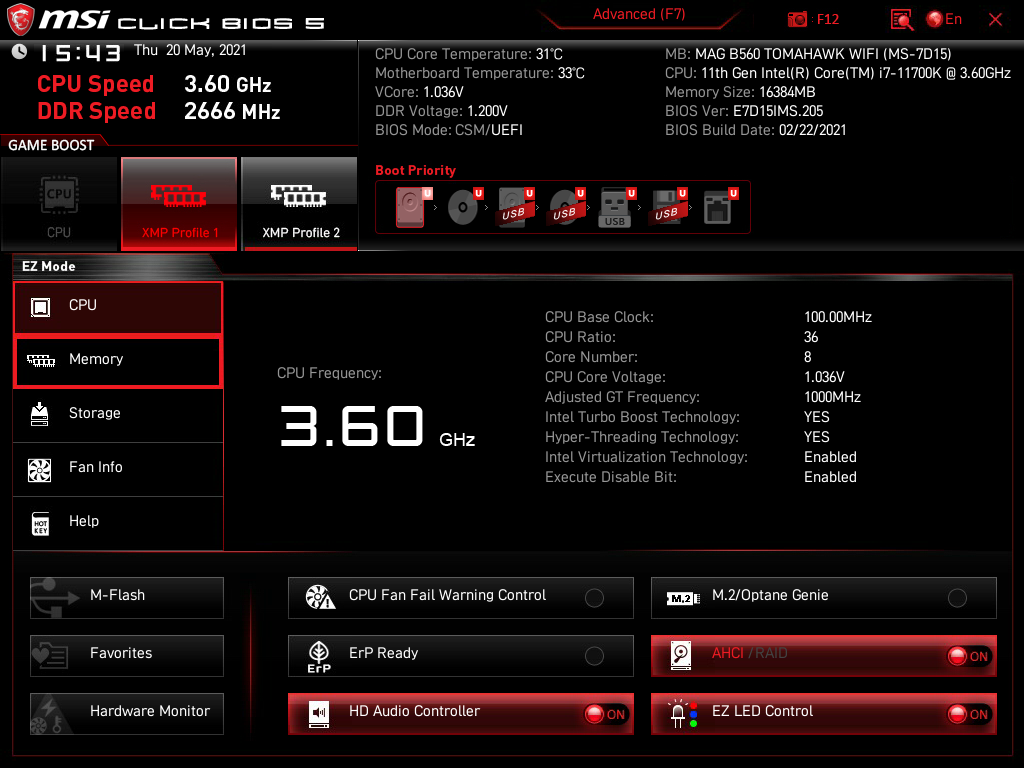This screenshot has width=1024, height=768.
Task: Open Hardware Monitor
Action: (127, 714)
